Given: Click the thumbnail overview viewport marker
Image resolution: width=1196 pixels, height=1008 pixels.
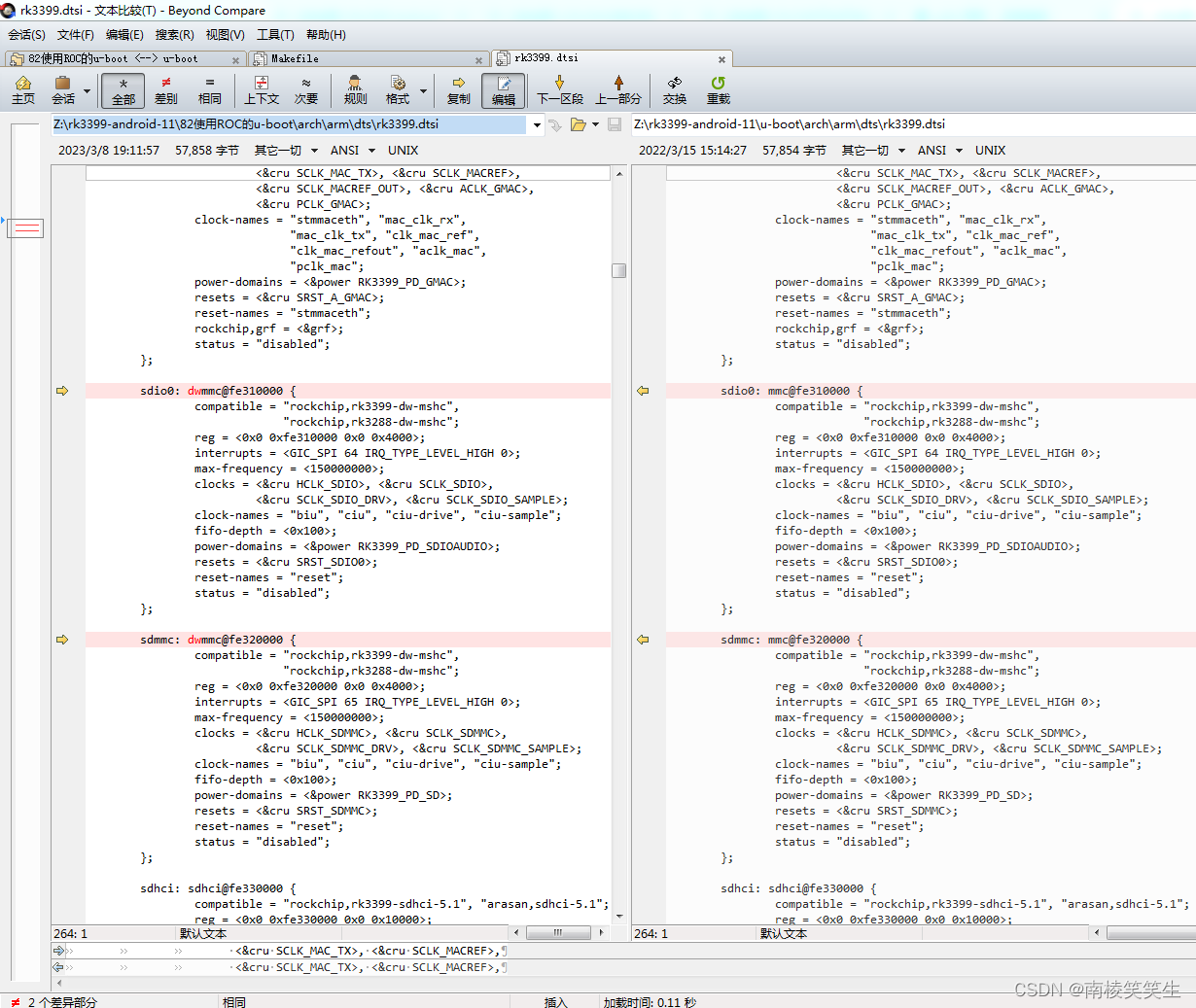Looking at the screenshot, I should pos(25,227).
